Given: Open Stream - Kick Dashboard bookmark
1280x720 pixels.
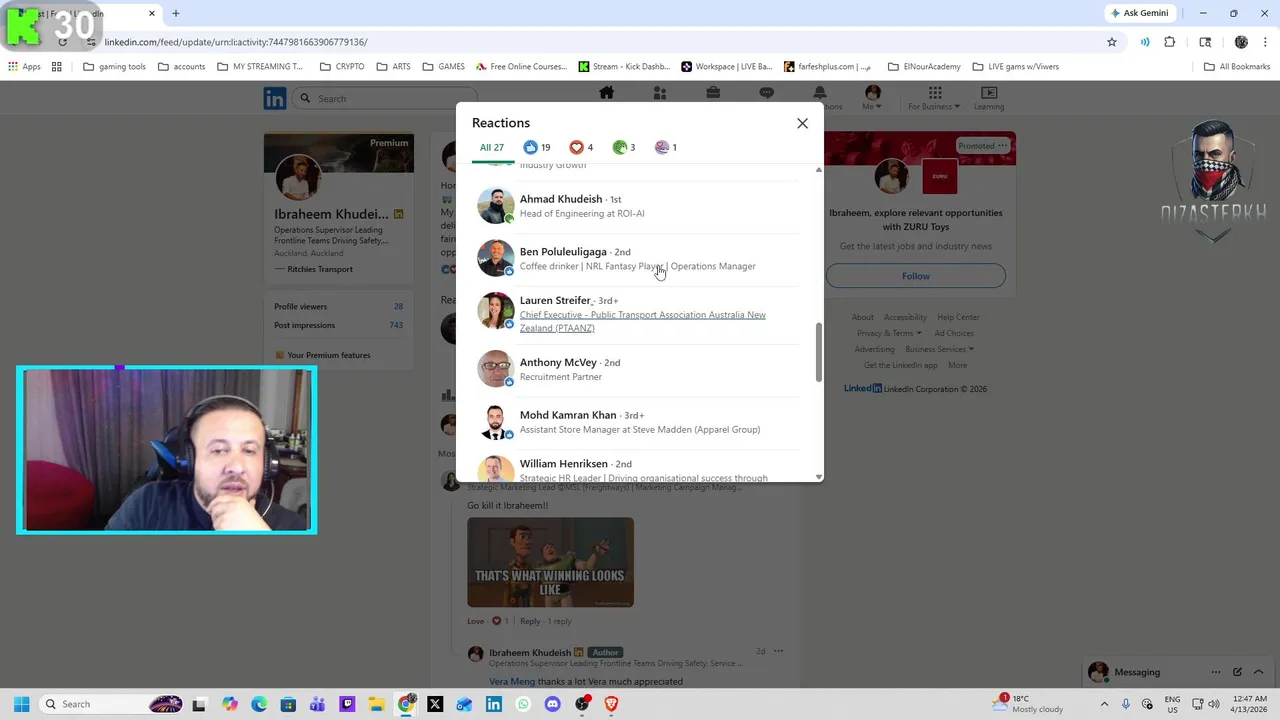Looking at the screenshot, I should click(x=624, y=67).
